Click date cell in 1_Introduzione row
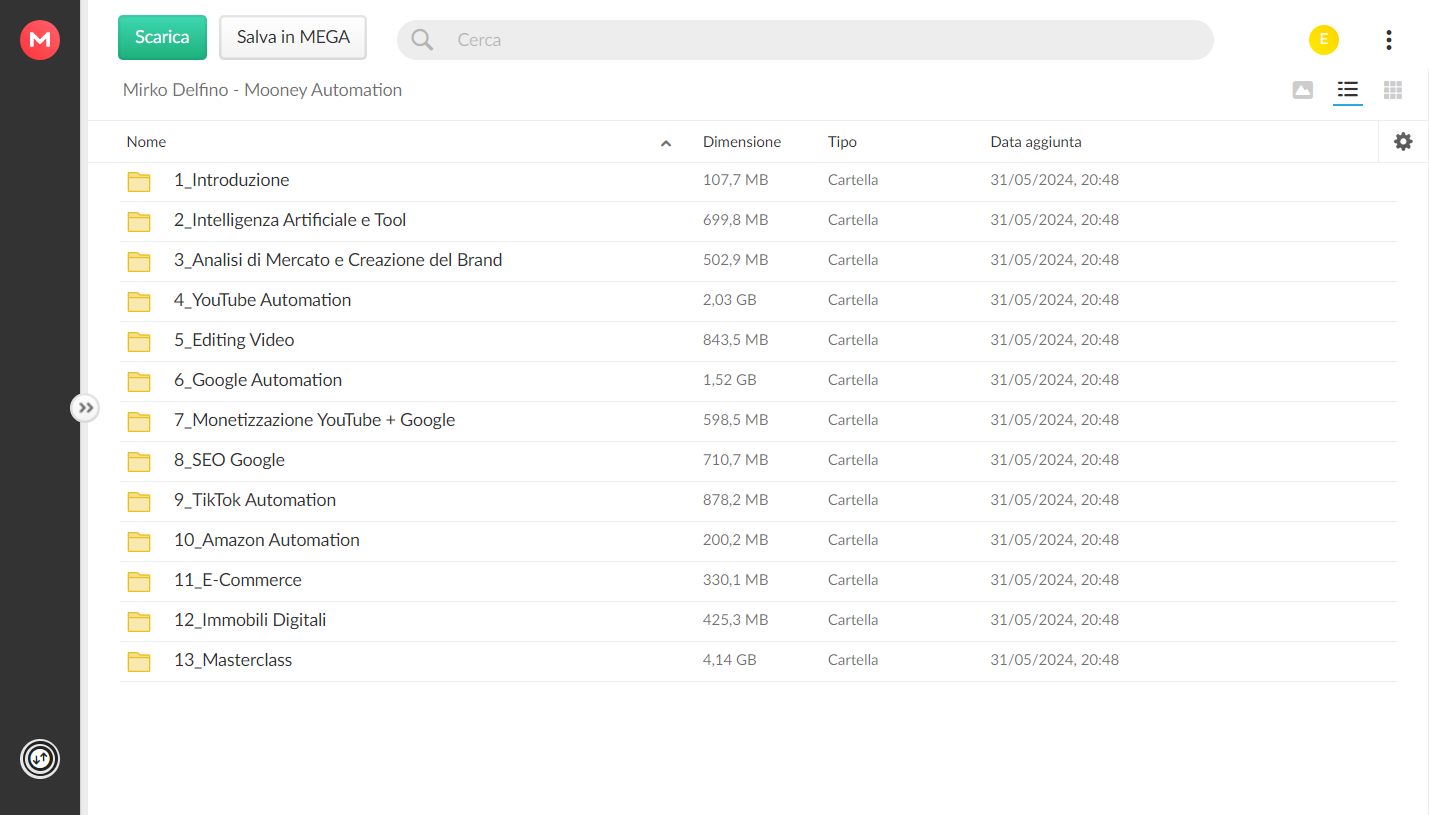 click(1054, 180)
